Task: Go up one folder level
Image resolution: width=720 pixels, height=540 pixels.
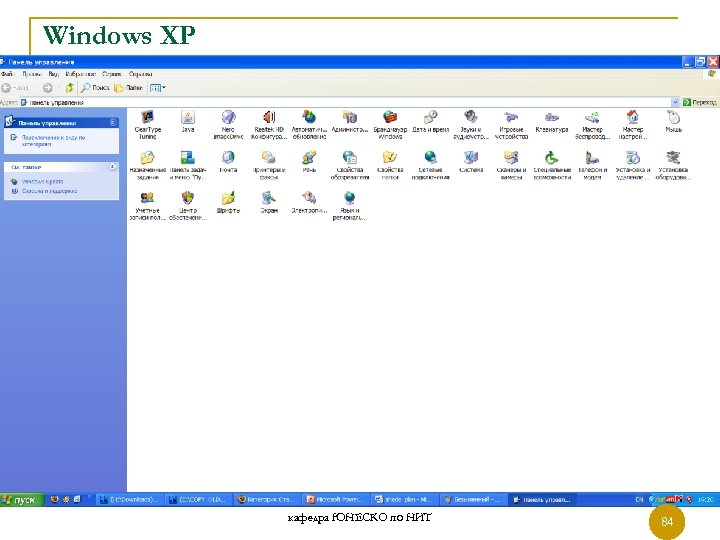Action: pos(69,87)
